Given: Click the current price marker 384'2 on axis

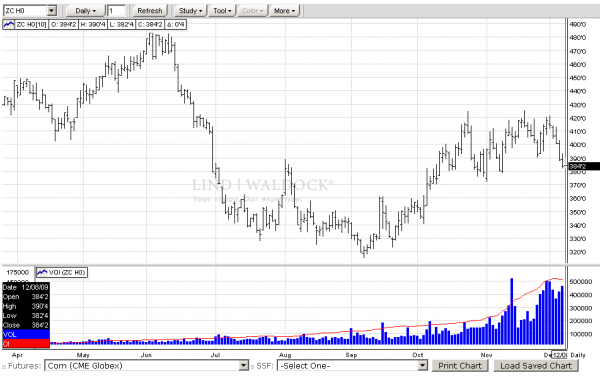Looking at the screenshot, I should (x=584, y=166).
